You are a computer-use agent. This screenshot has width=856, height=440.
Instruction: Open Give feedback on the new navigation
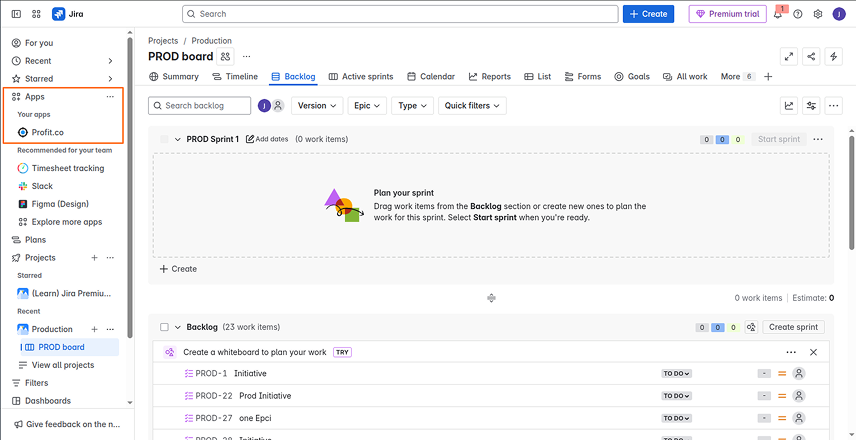tap(67, 424)
